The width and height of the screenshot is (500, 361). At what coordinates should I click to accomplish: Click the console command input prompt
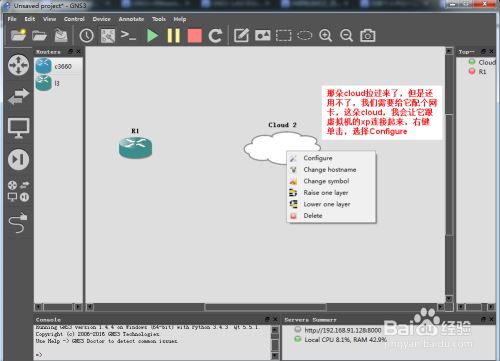(x=39, y=355)
